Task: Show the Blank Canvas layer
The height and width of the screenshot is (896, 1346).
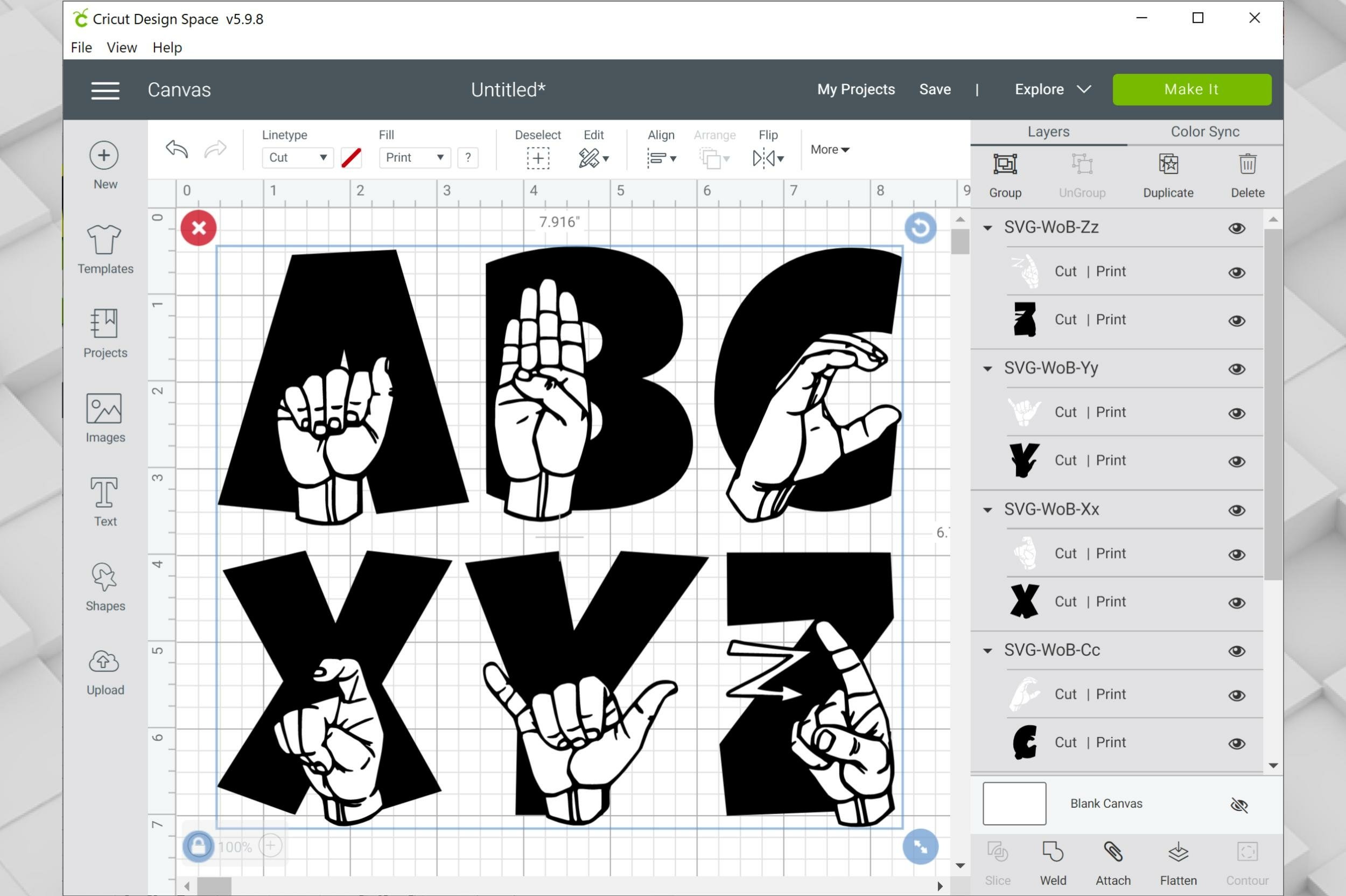Action: (1239, 804)
